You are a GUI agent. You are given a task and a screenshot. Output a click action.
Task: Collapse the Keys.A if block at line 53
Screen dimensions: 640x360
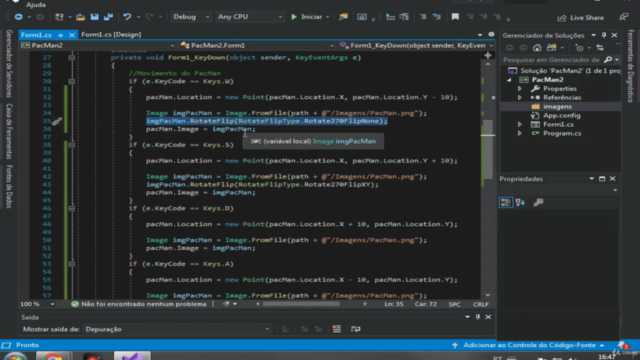pos(71,264)
